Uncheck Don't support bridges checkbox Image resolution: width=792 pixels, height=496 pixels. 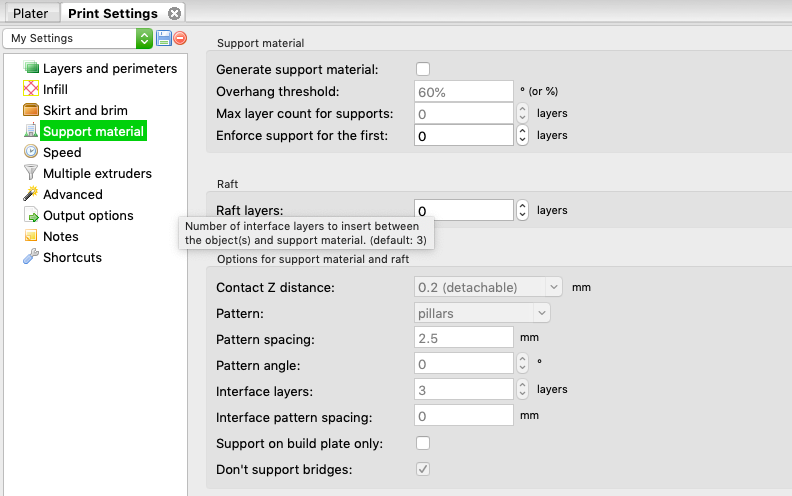tap(423, 469)
